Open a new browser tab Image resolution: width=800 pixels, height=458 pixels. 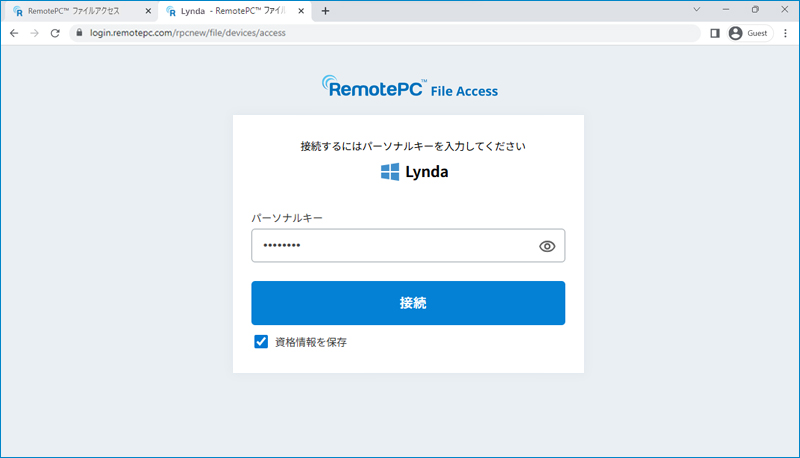(x=325, y=11)
